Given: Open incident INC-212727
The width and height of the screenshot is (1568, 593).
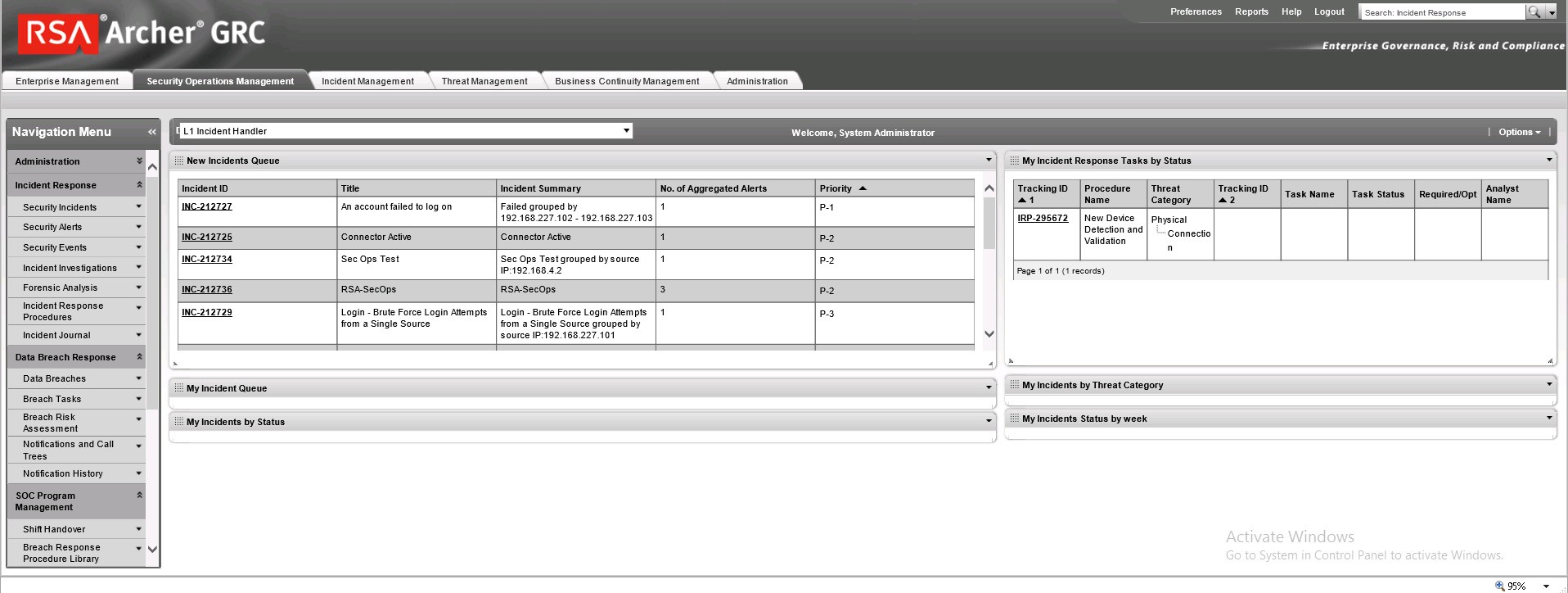Looking at the screenshot, I should [x=206, y=206].
